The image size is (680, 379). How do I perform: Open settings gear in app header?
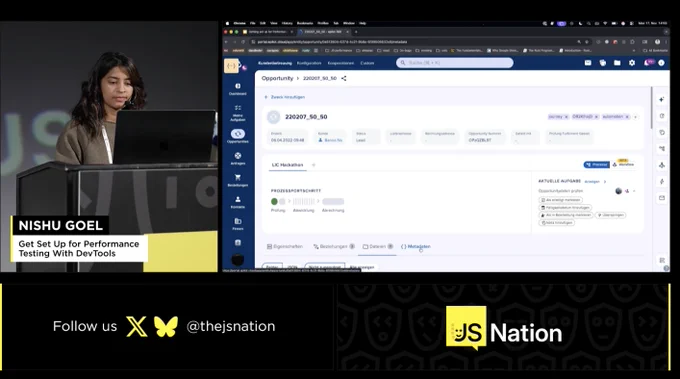(632, 63)
